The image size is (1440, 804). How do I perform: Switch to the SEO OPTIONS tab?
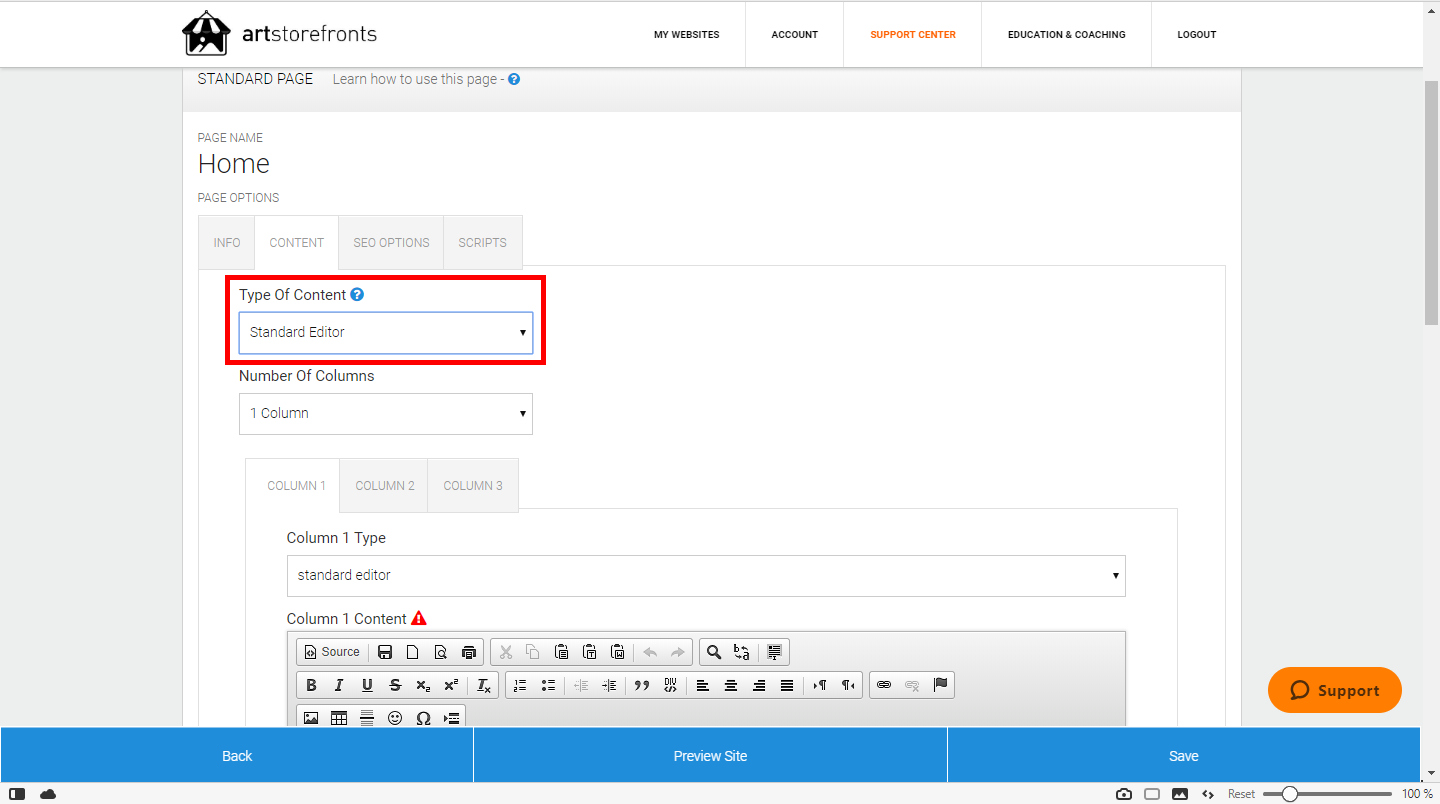(391, 242)
